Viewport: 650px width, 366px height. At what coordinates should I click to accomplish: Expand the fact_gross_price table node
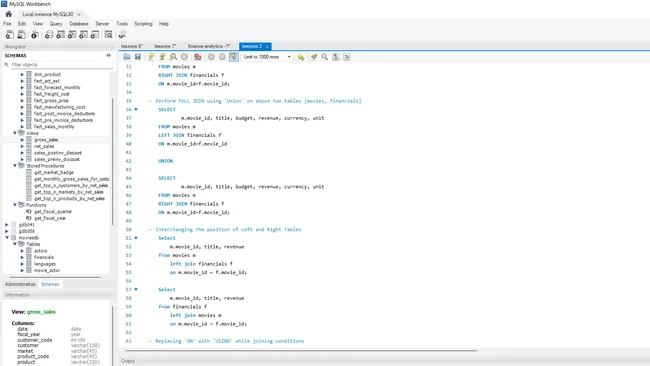[x=22, y=101]
